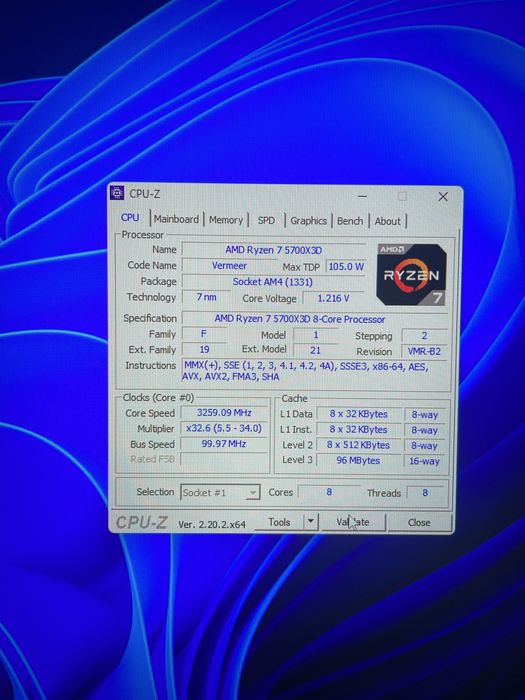Click the Revision value VMR-B2
525x700 pixels.
pyautogui.click(x=424, y=351)
